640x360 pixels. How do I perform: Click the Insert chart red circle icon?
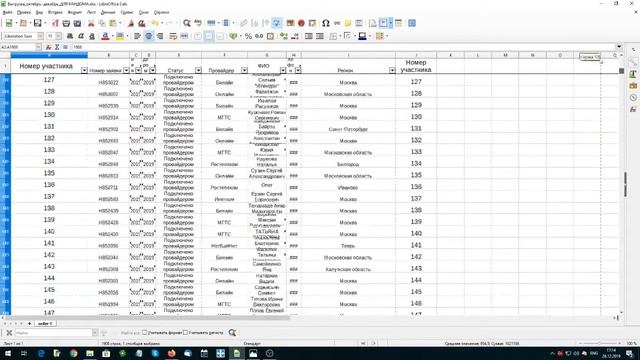(x=301, y=23)
